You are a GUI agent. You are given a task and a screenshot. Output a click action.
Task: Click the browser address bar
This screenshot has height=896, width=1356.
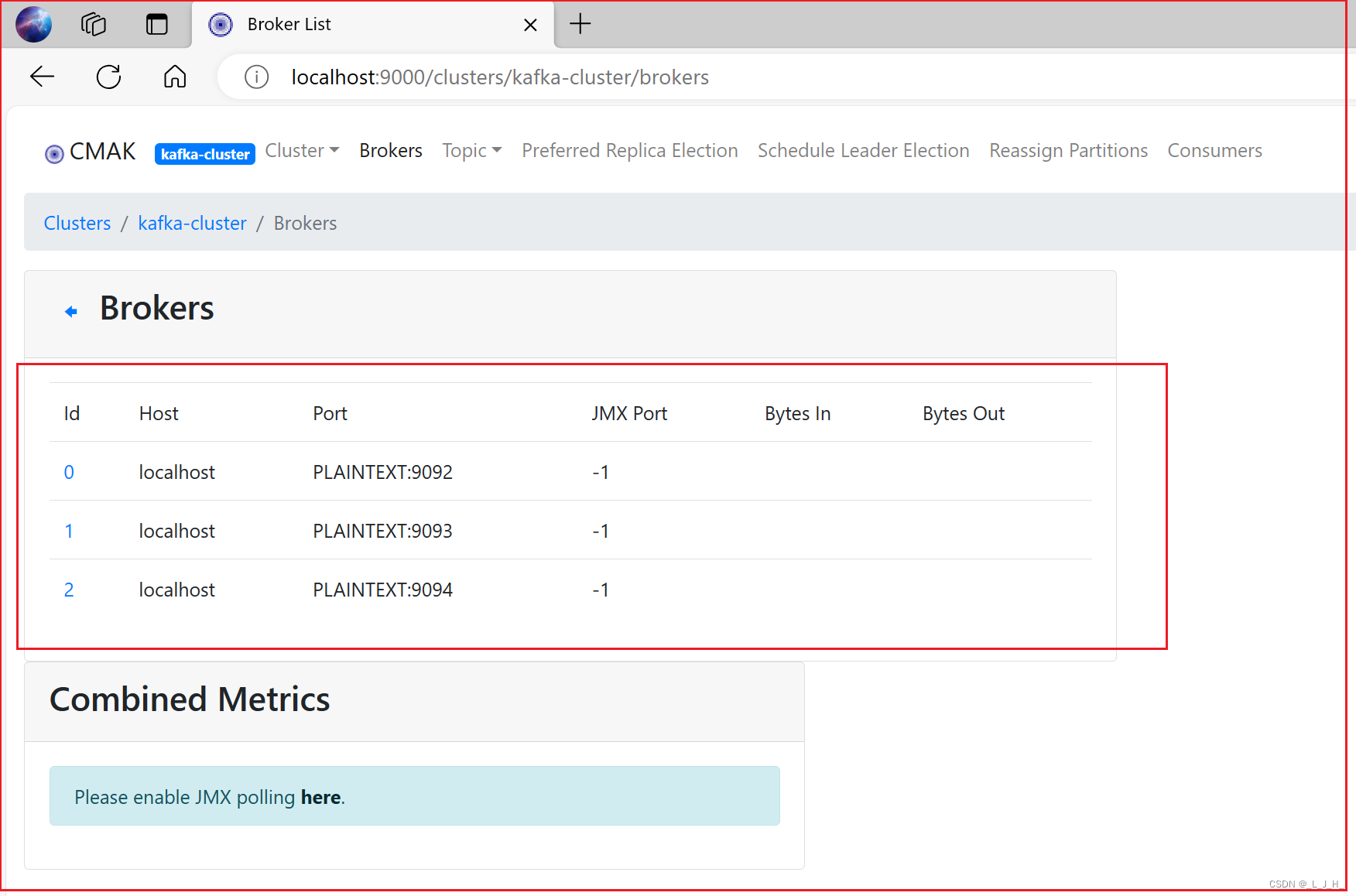click(542, 77)
